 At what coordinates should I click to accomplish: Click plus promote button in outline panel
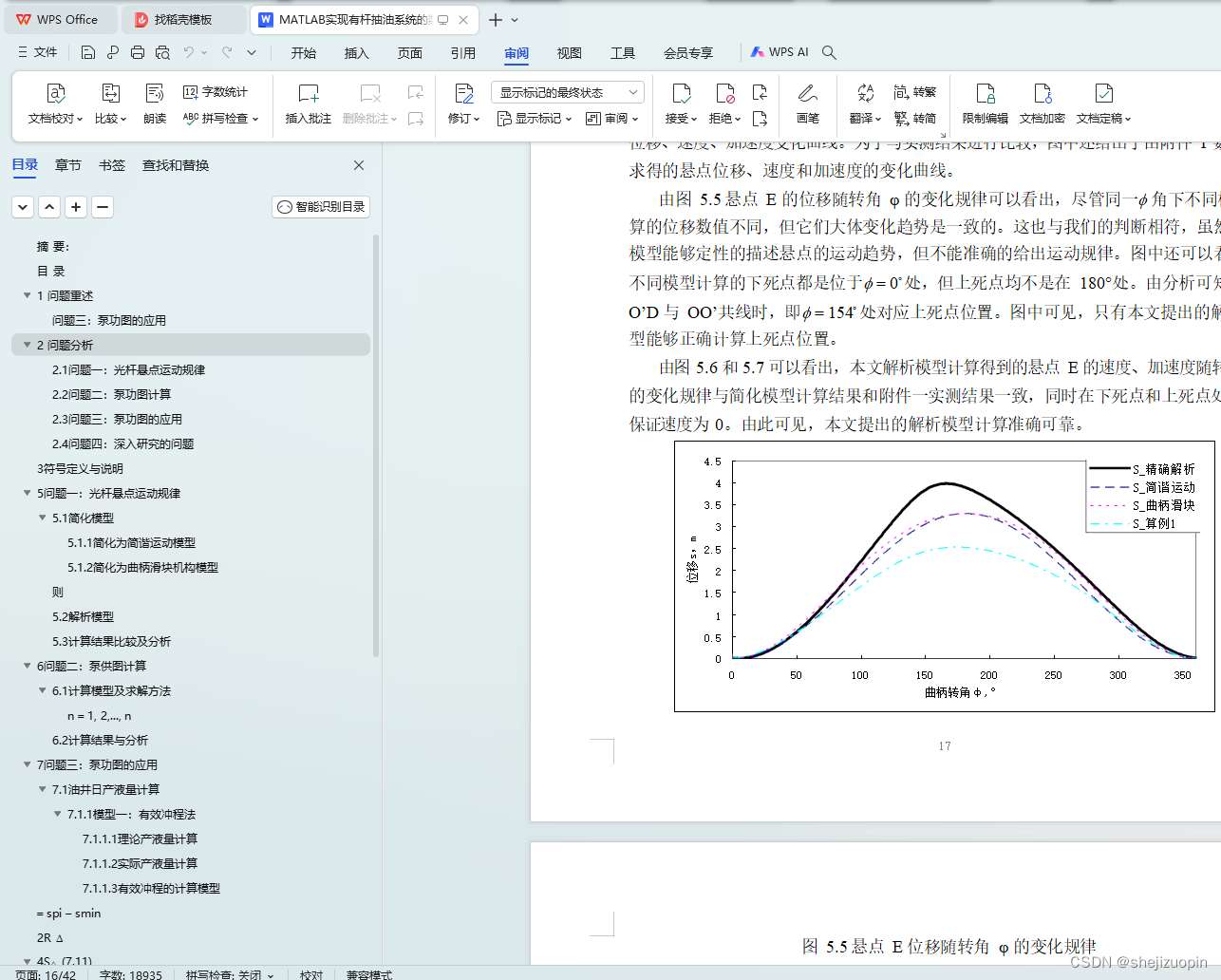click(x=76, y=206)
